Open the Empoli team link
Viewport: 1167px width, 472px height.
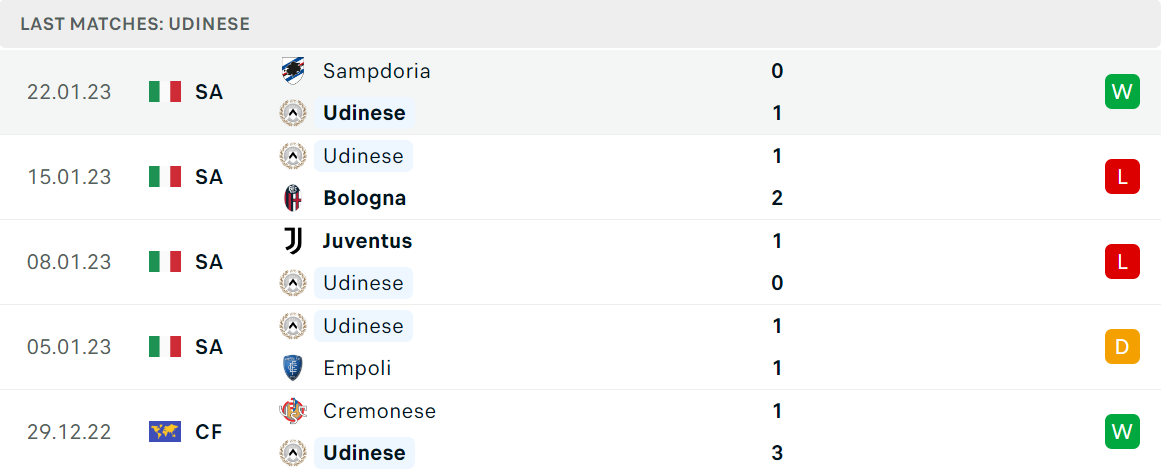[357, 368]
